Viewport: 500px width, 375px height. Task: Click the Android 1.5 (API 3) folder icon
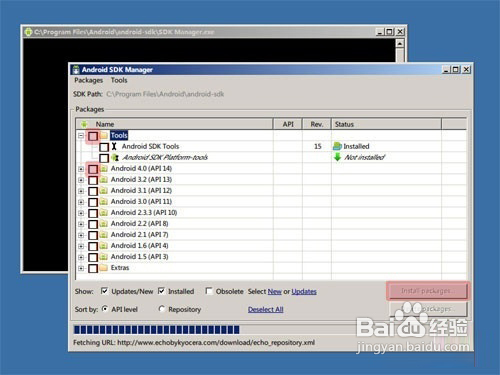point(104,256)
